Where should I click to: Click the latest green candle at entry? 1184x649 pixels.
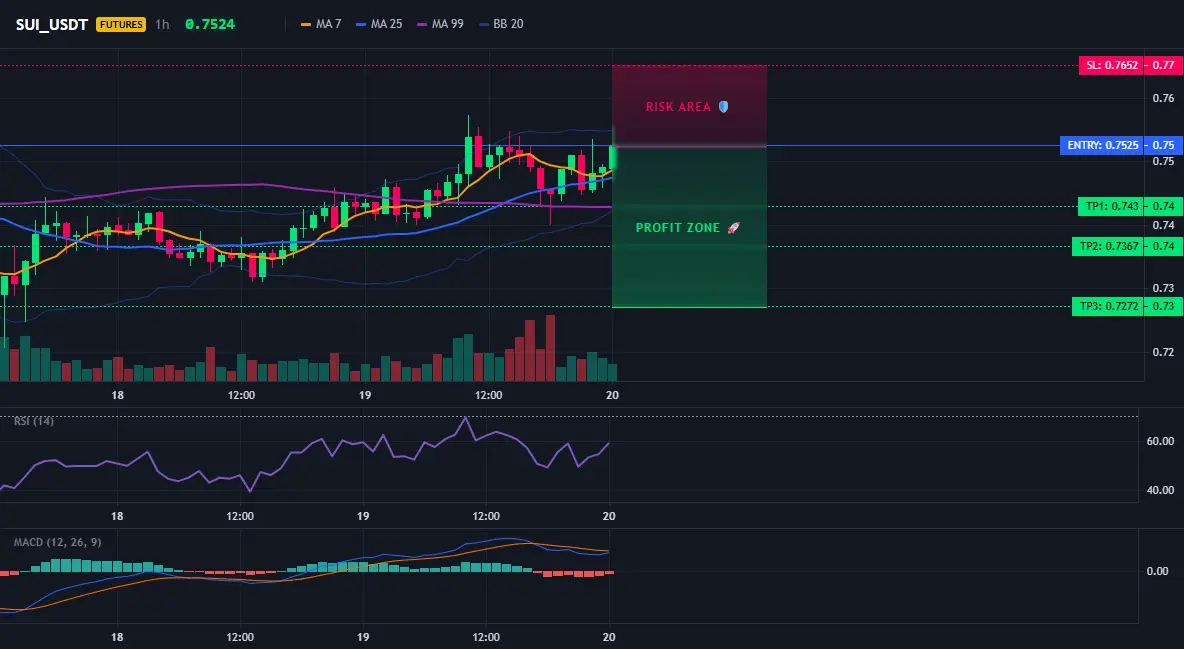click(x=613, y=157)
